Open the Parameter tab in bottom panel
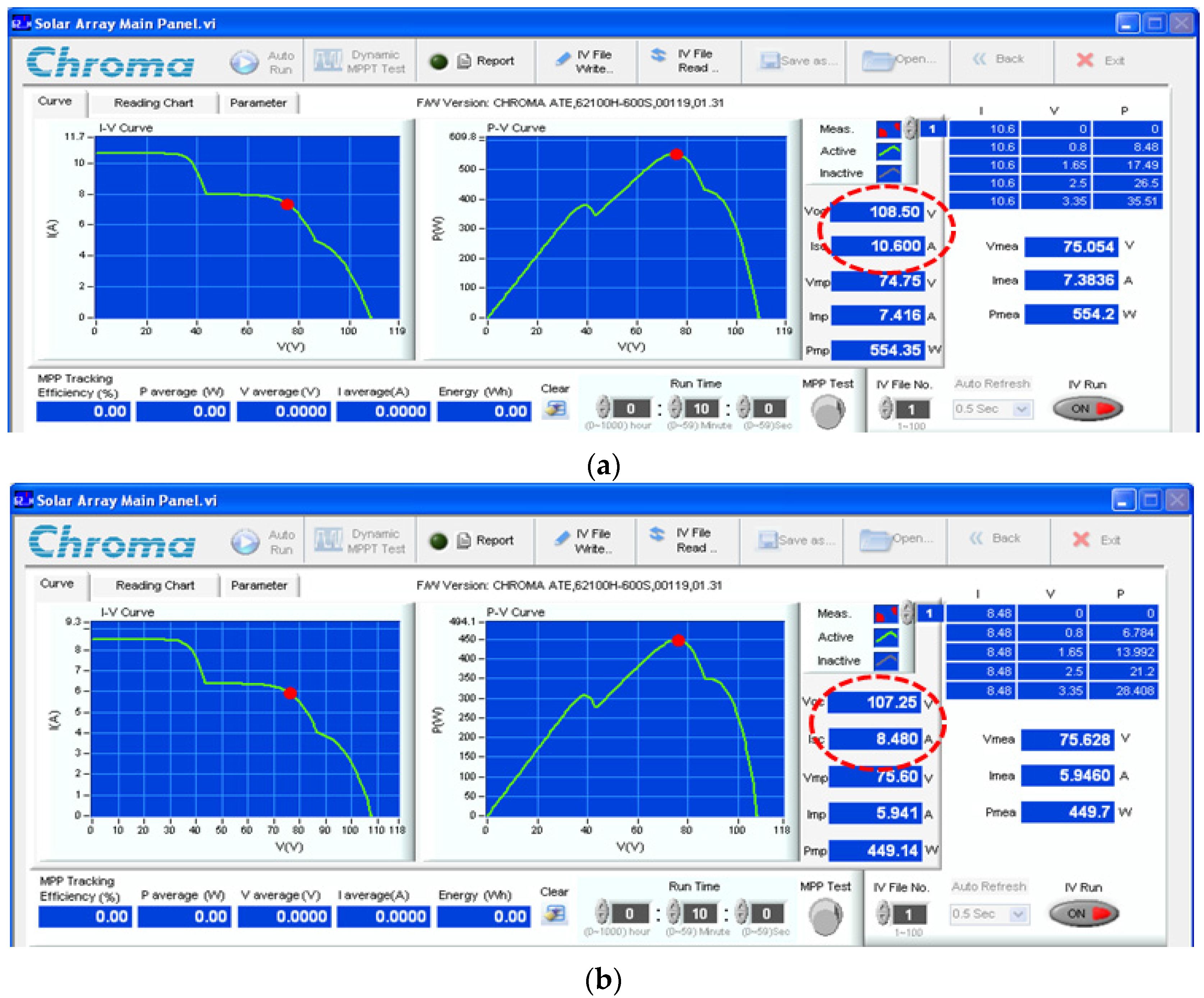 258,586
